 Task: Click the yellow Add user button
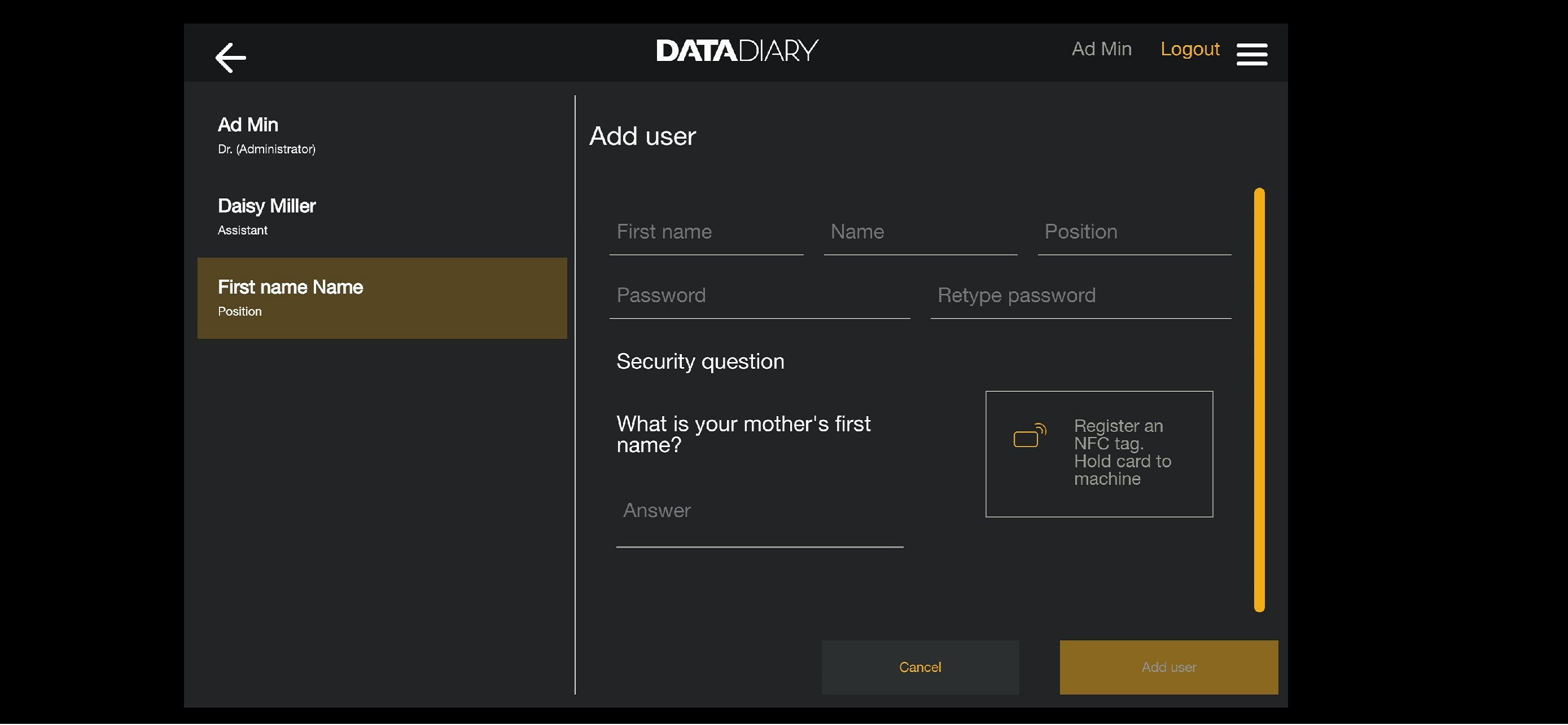(1168, 668)
